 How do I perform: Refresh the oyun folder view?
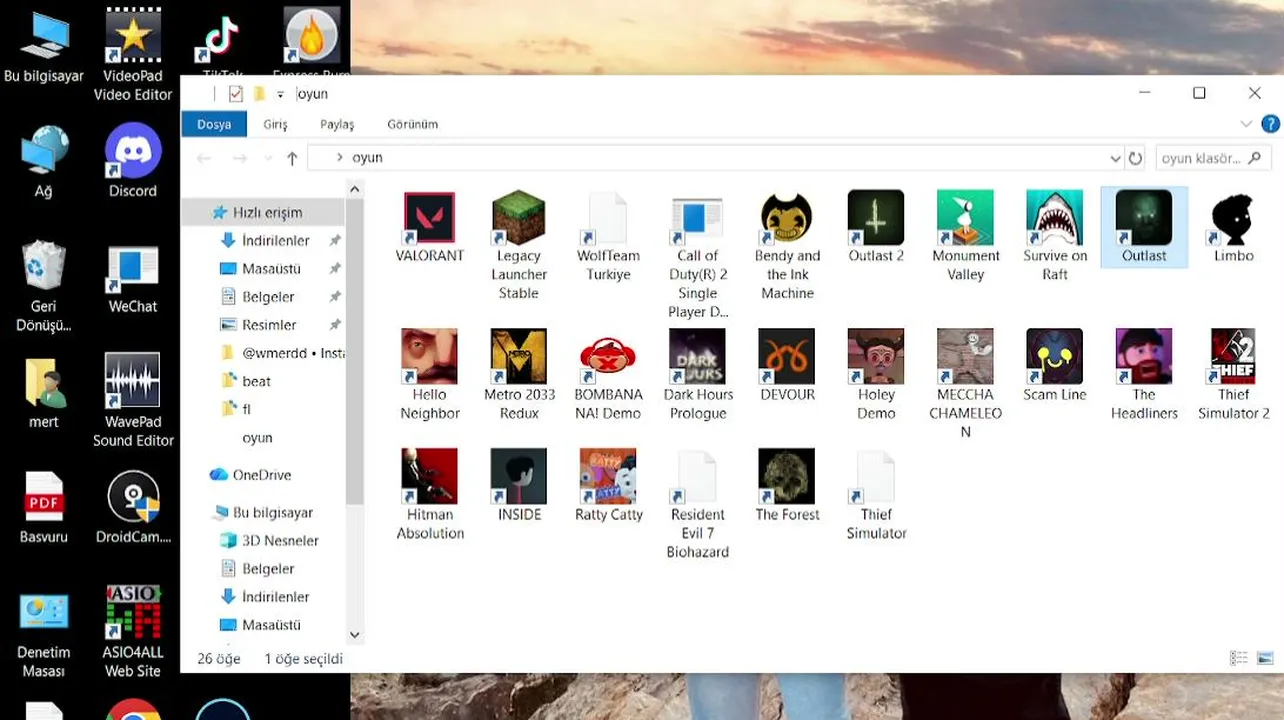1135,158
